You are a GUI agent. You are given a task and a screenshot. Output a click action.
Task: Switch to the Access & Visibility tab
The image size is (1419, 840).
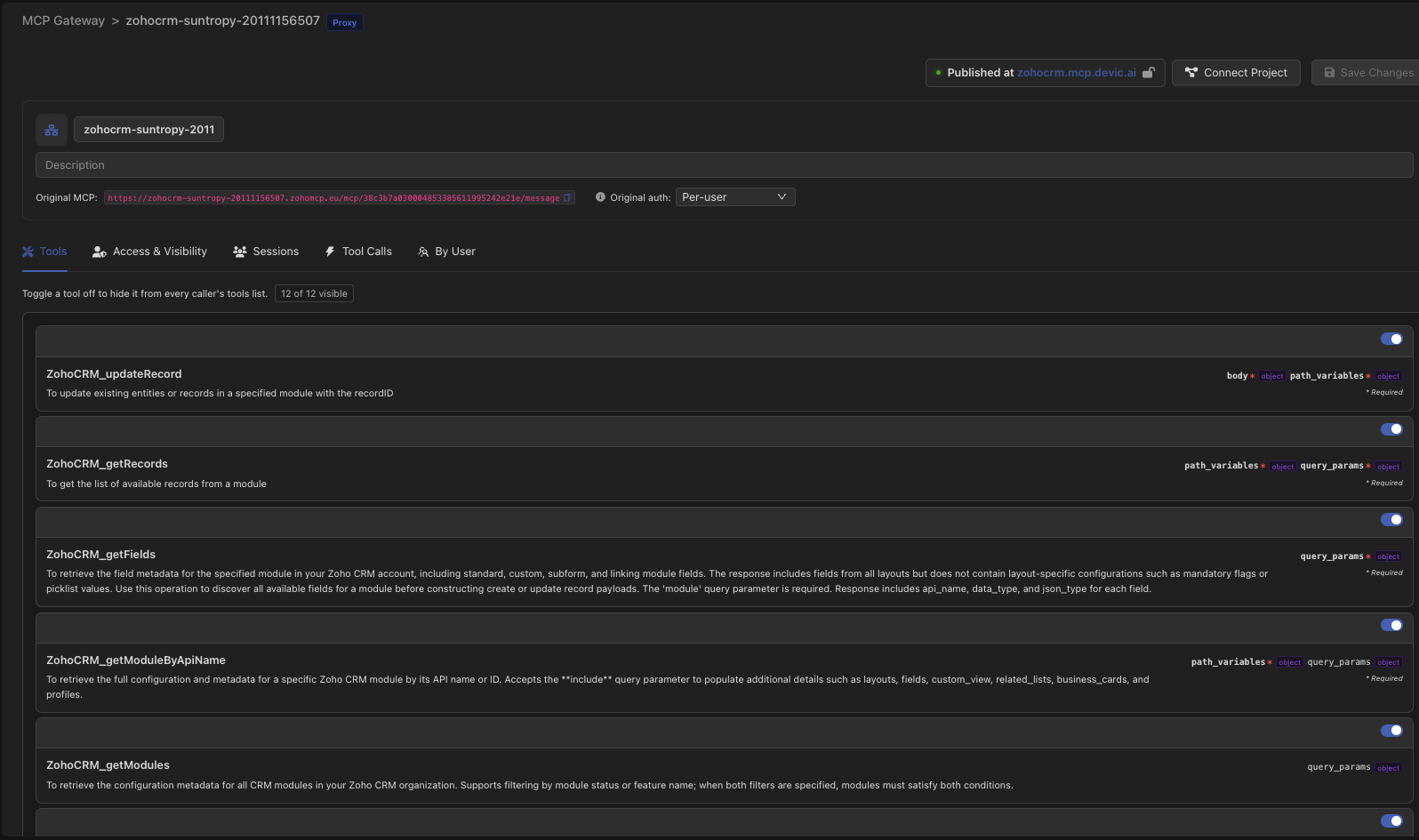[149, 252]
